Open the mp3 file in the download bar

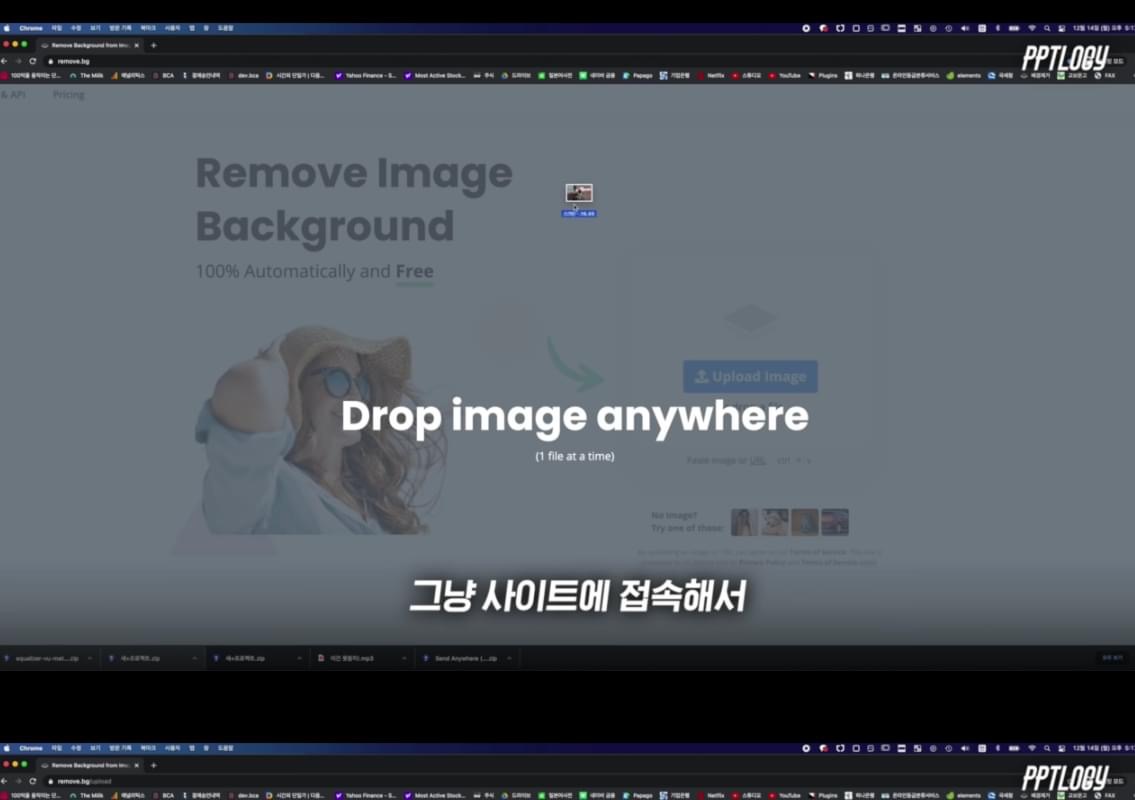(346, 658)
